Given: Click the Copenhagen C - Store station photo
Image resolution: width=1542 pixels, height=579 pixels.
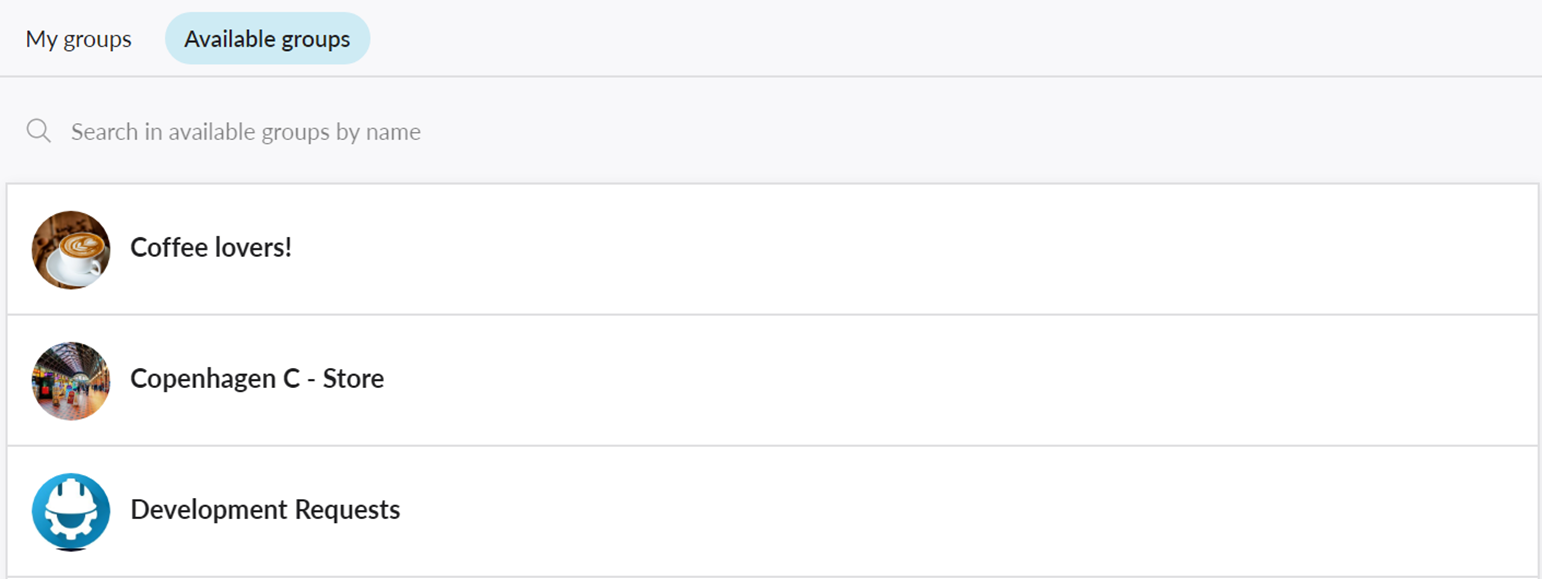Looking at the screenshot, I should pyautogui.click(x=71, y=381).
